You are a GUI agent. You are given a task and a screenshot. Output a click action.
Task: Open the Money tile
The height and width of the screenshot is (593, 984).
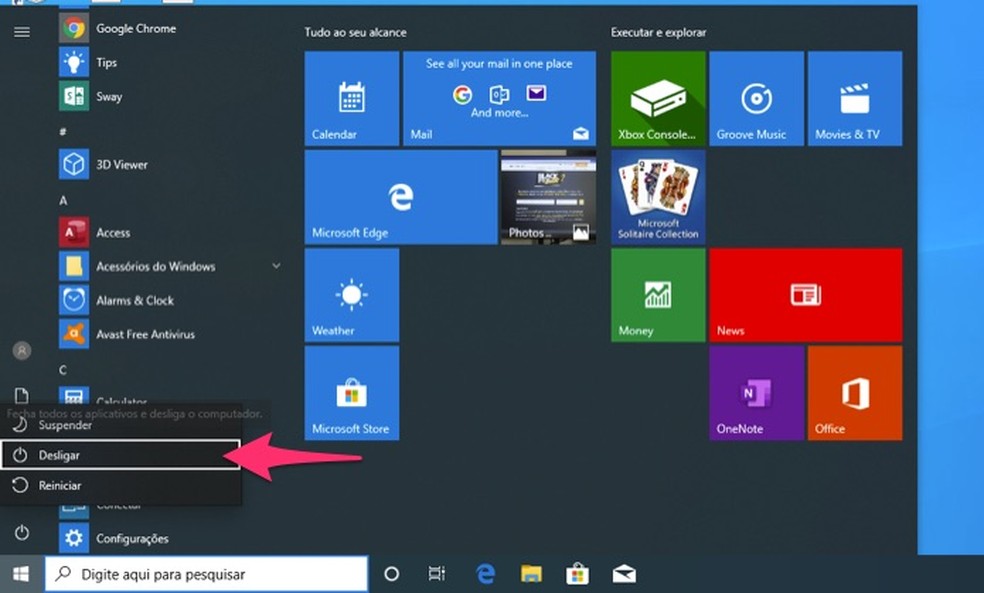point(657,294)
